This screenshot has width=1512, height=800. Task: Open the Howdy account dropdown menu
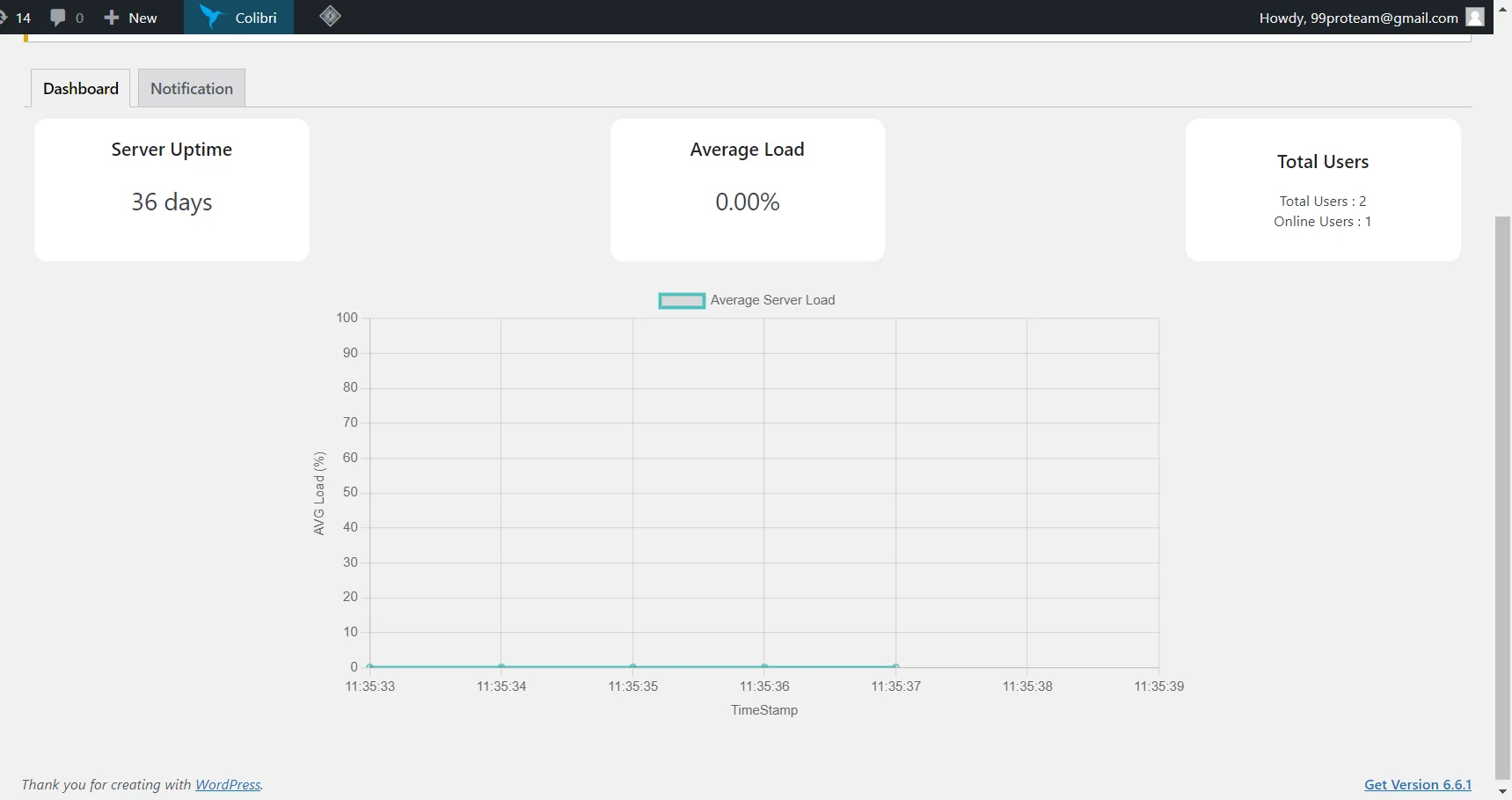(x=1357, y=17)
